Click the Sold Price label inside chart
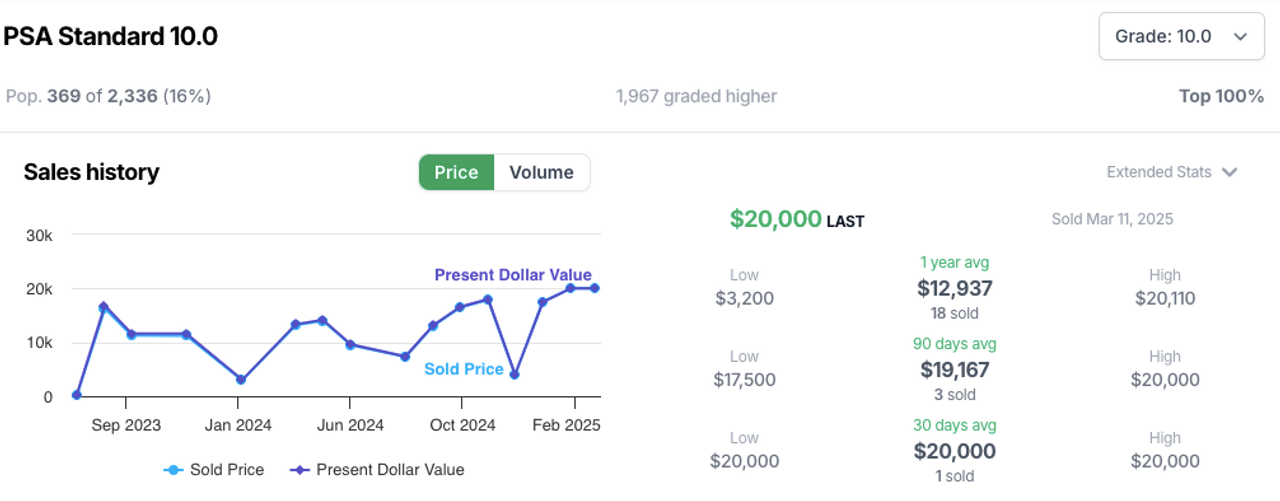 pyautogui.click(x=463, y=369)
